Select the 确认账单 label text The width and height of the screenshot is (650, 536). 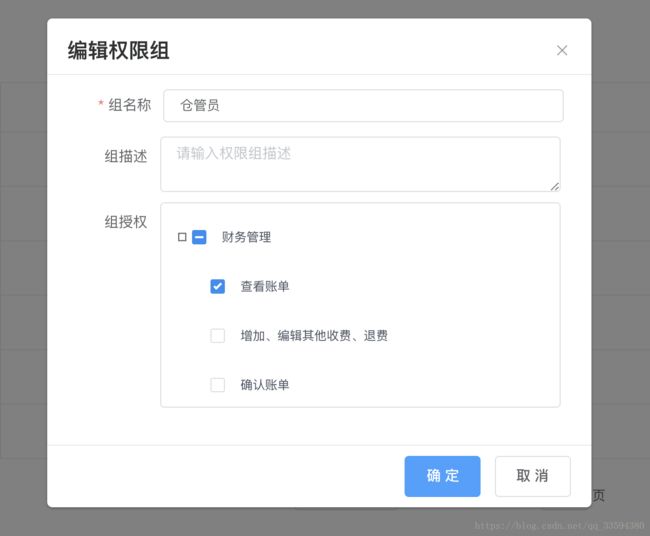point(265,385)
